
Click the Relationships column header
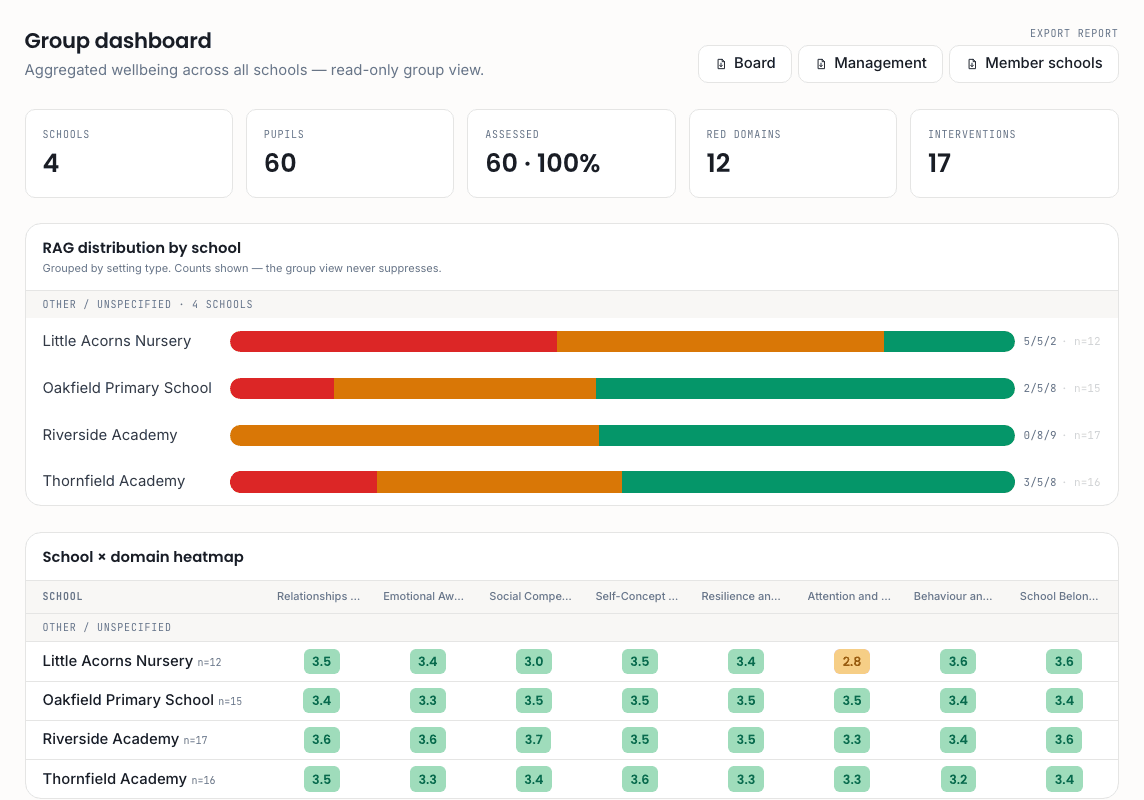[318, 597]
